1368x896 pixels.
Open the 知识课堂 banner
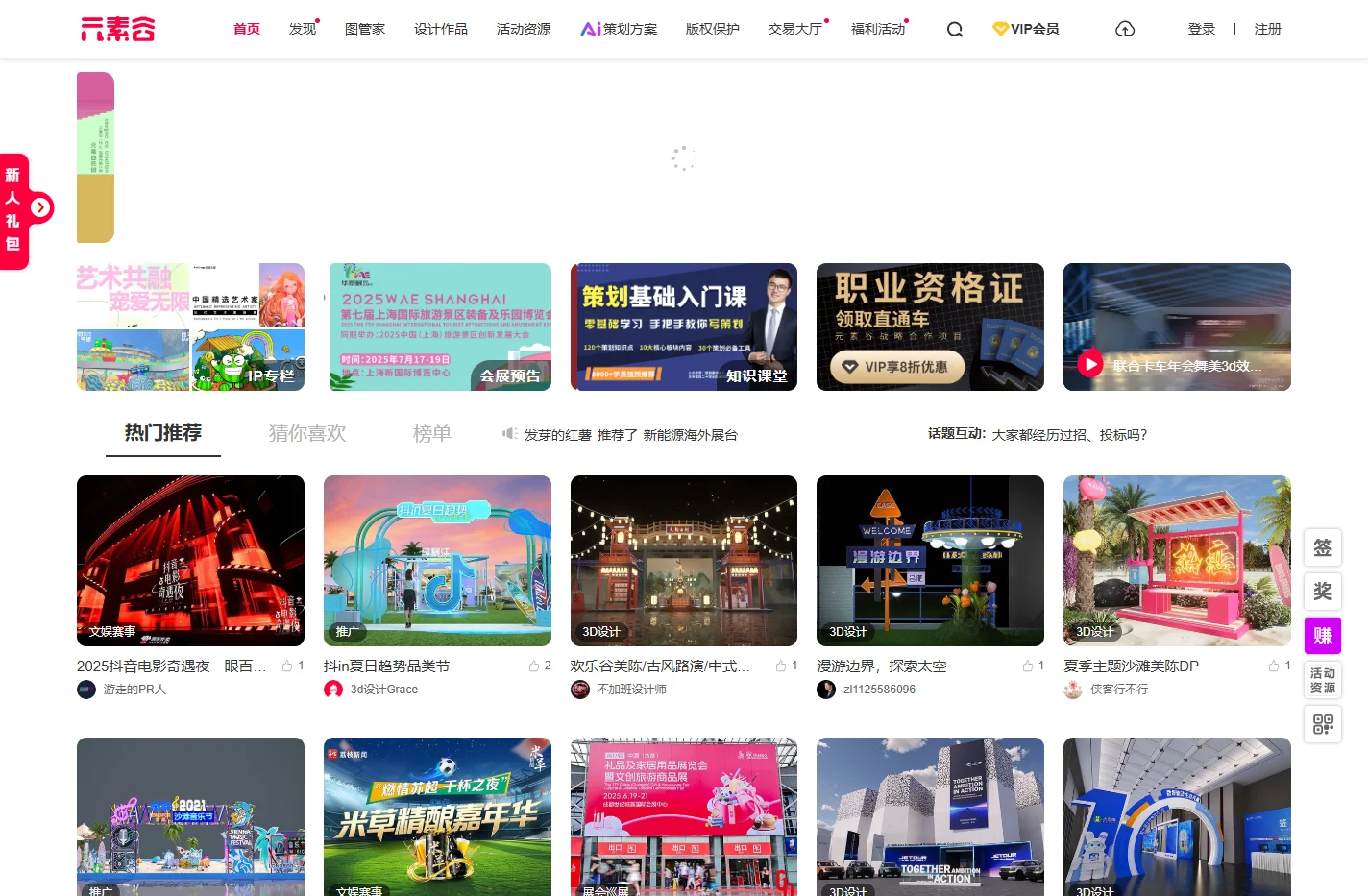(x=684, y=327)
